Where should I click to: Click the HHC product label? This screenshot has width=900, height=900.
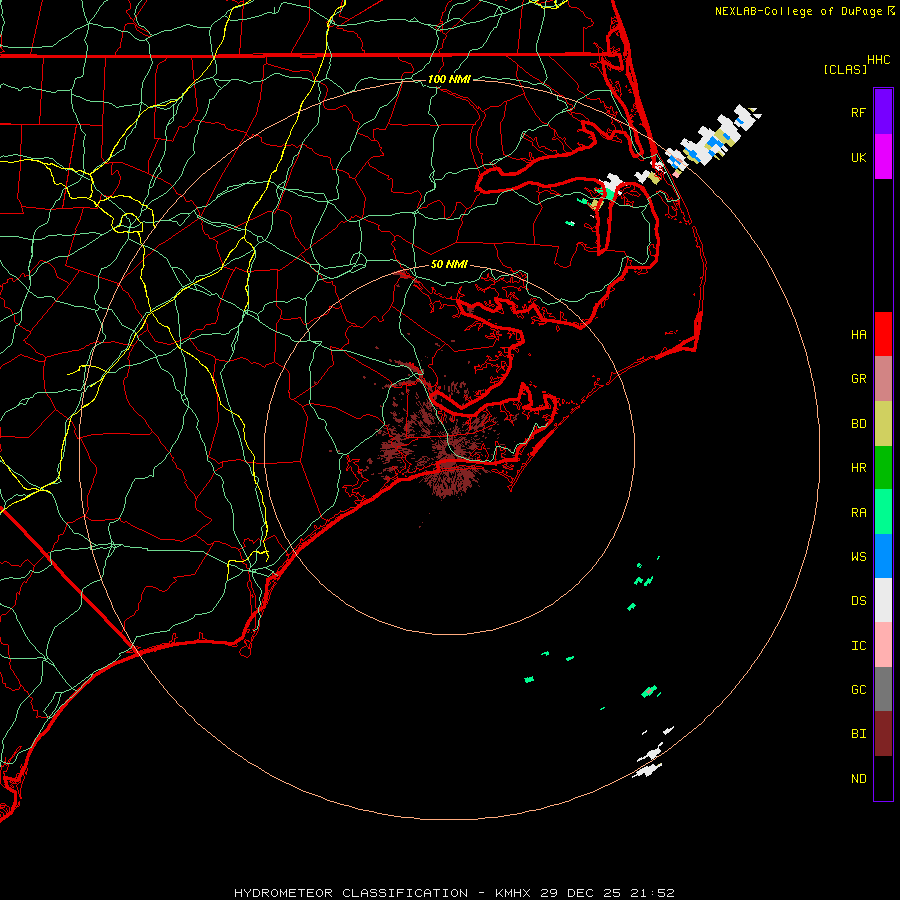[878, 60]
